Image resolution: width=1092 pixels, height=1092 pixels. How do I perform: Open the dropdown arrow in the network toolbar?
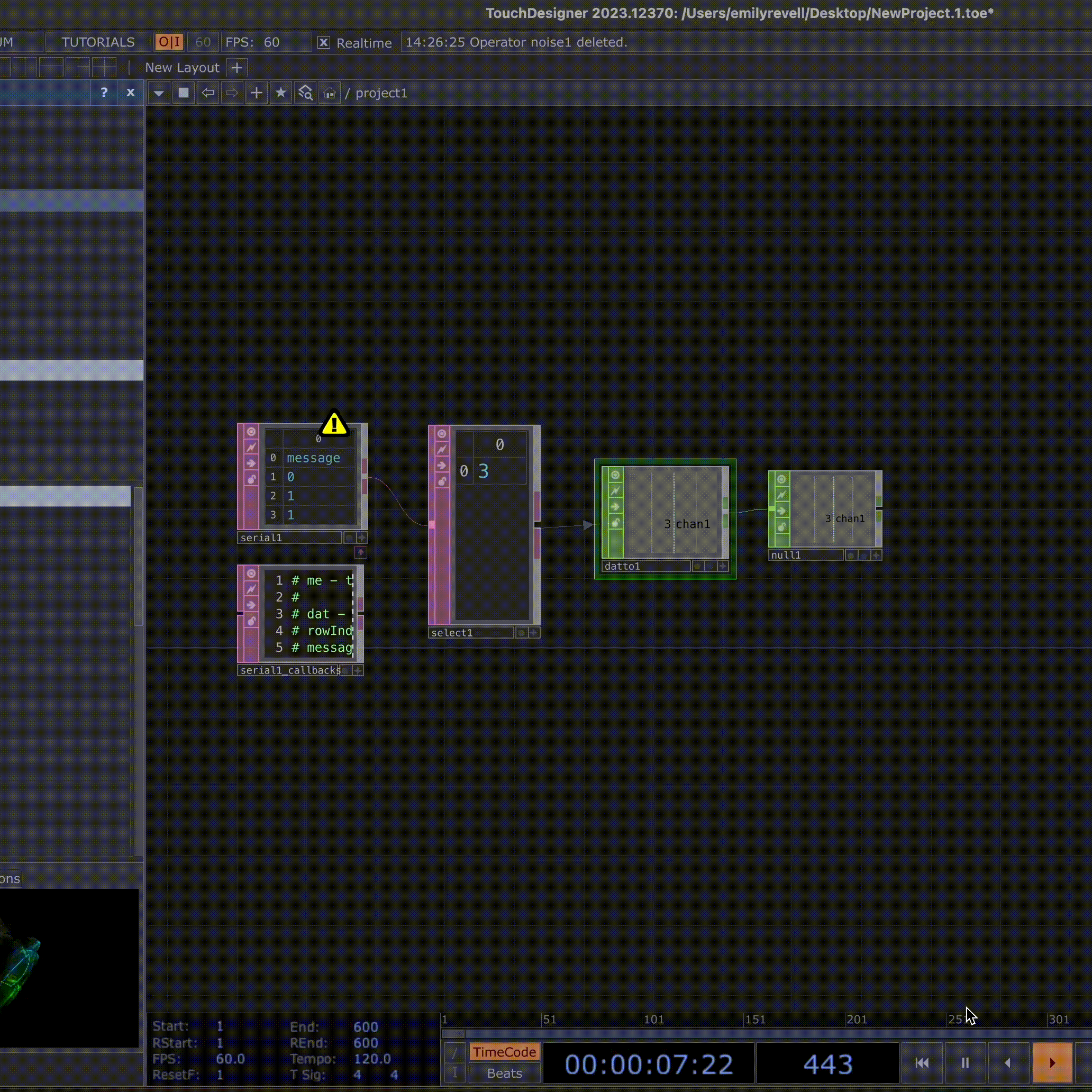click(x=159, y=93)
